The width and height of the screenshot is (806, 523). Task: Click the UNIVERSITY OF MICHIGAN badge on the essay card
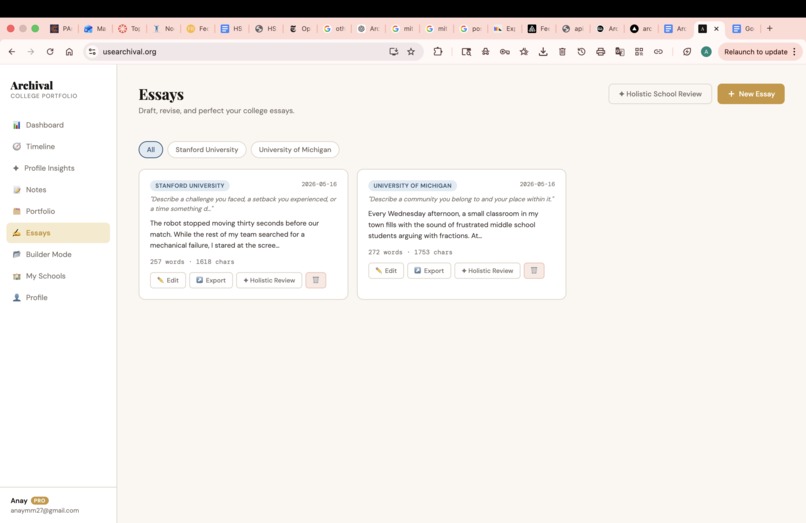[x=412, y=186]
